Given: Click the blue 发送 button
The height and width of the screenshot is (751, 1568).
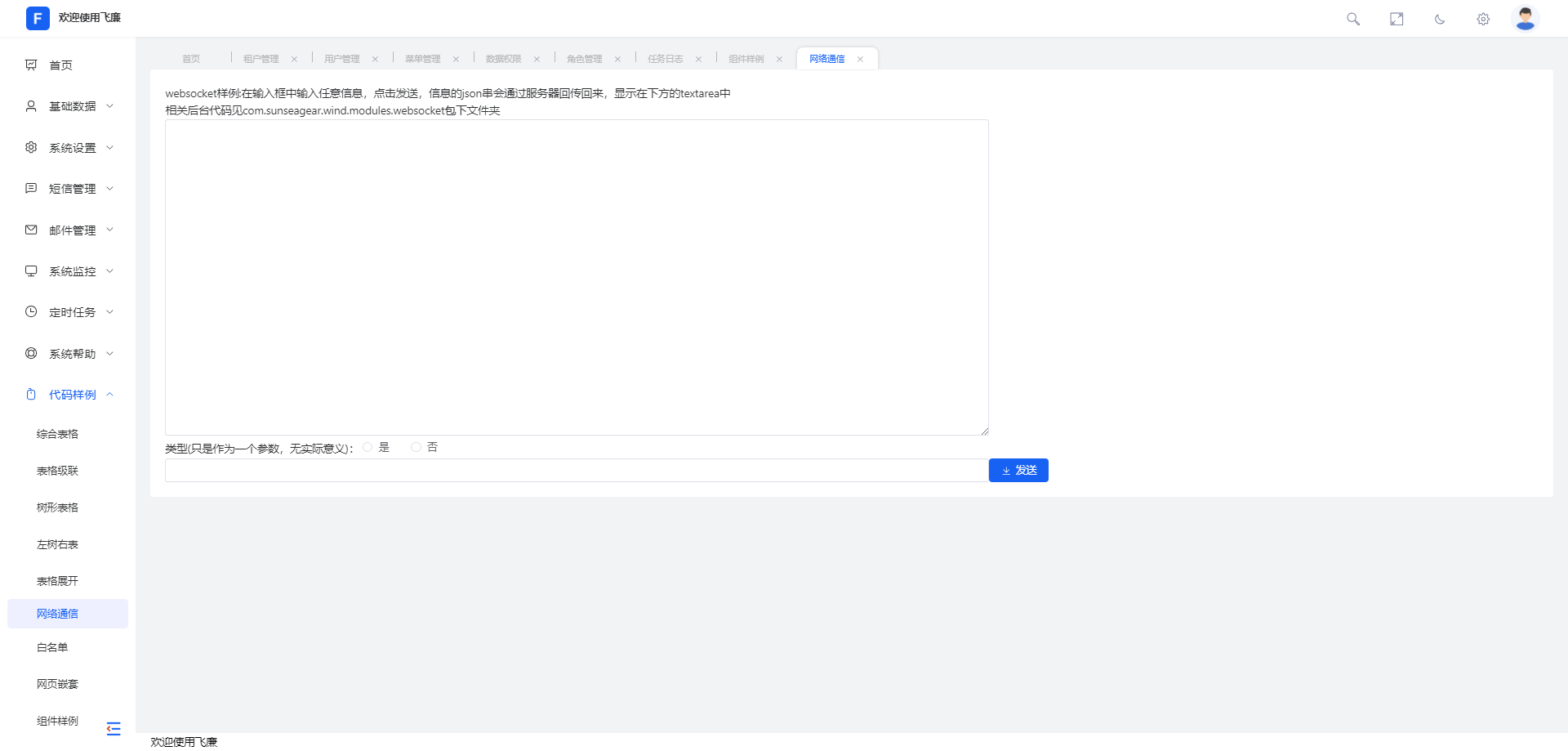Looking at the screenshot, I should pos(1018,470).
